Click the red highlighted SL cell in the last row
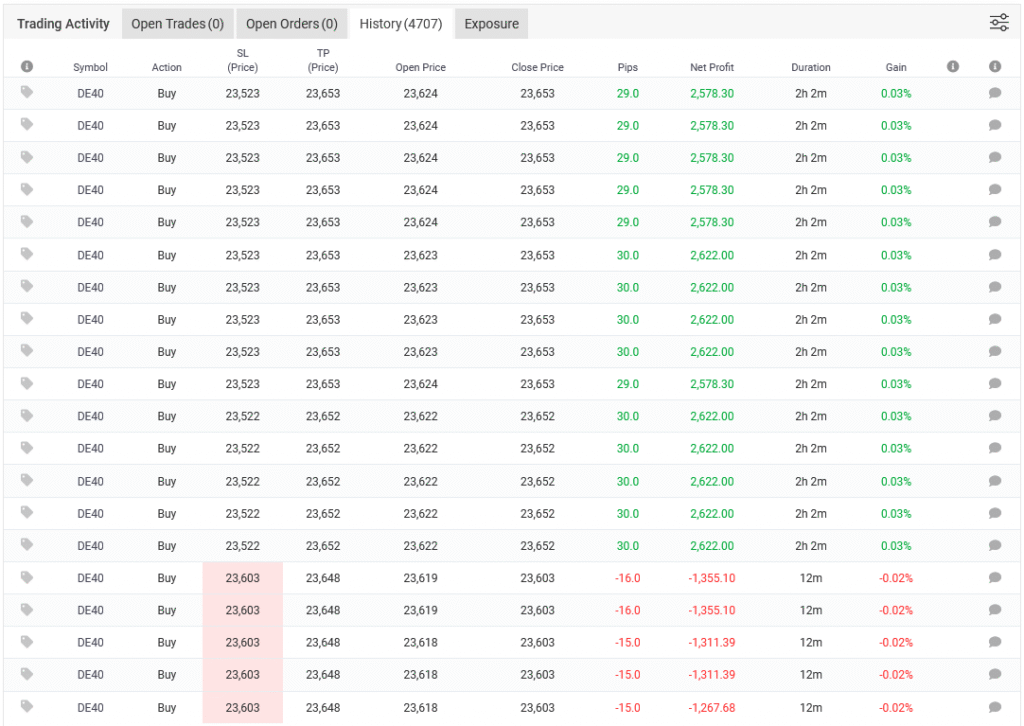The image size is (1024, 726). (x=242, y=708)
